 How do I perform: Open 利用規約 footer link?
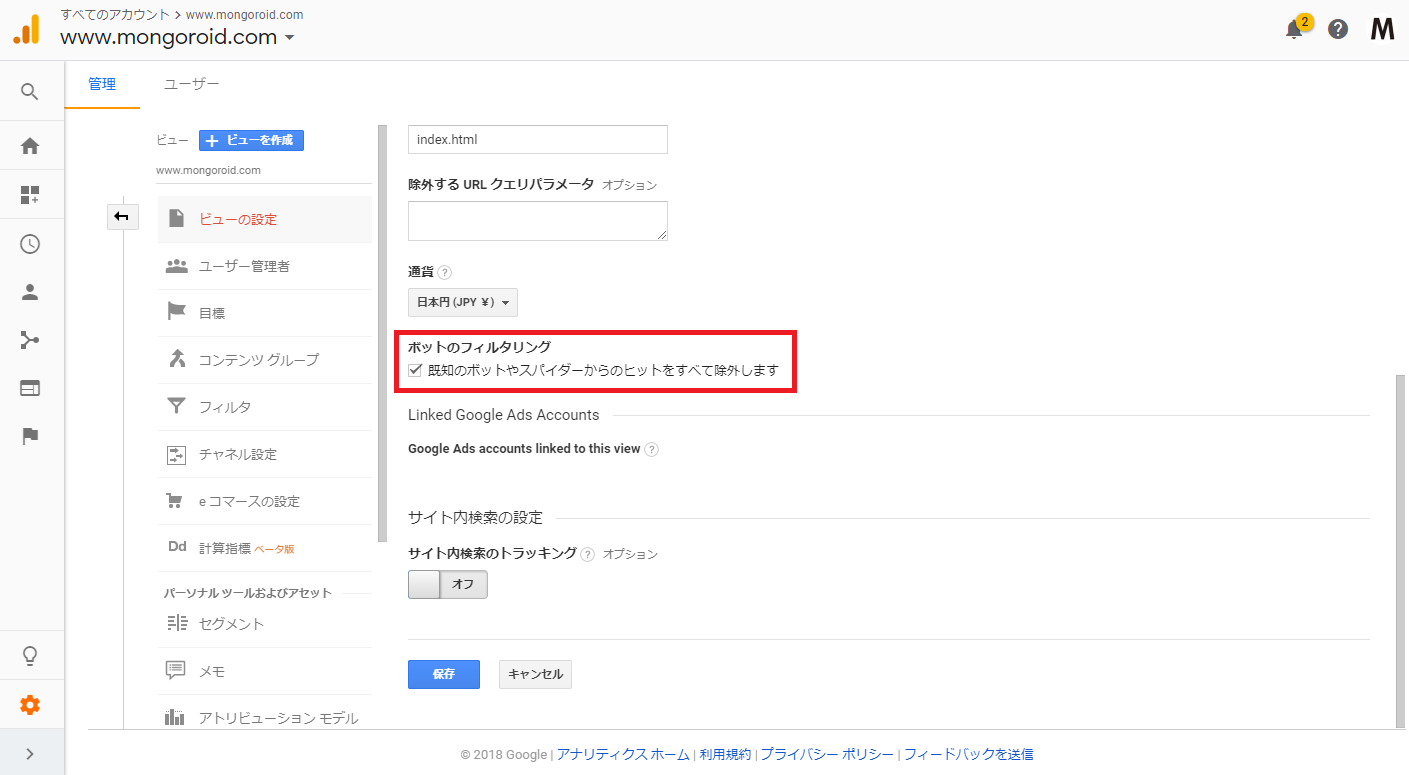725,754
